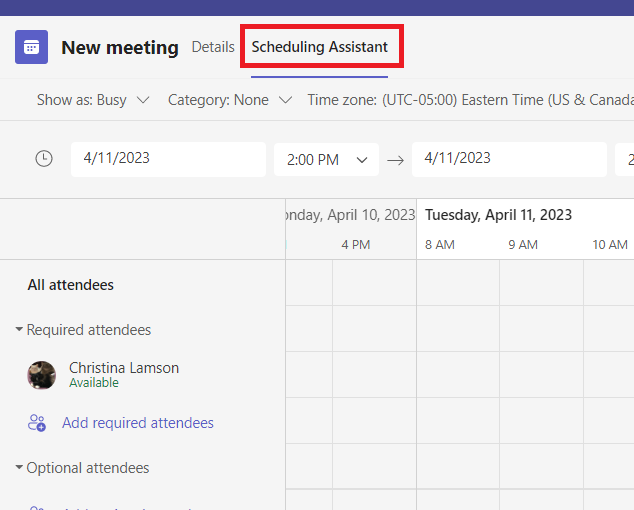The width and height of the screenshot is (634, 510).
Task: Collapse the Optional attendees section
Action: pyautogui.click(x=20, y=468)
